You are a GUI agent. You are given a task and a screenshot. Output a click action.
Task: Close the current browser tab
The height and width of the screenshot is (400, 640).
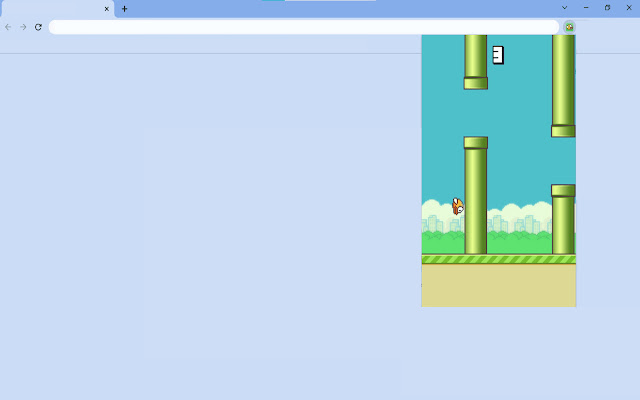point(107,9)
